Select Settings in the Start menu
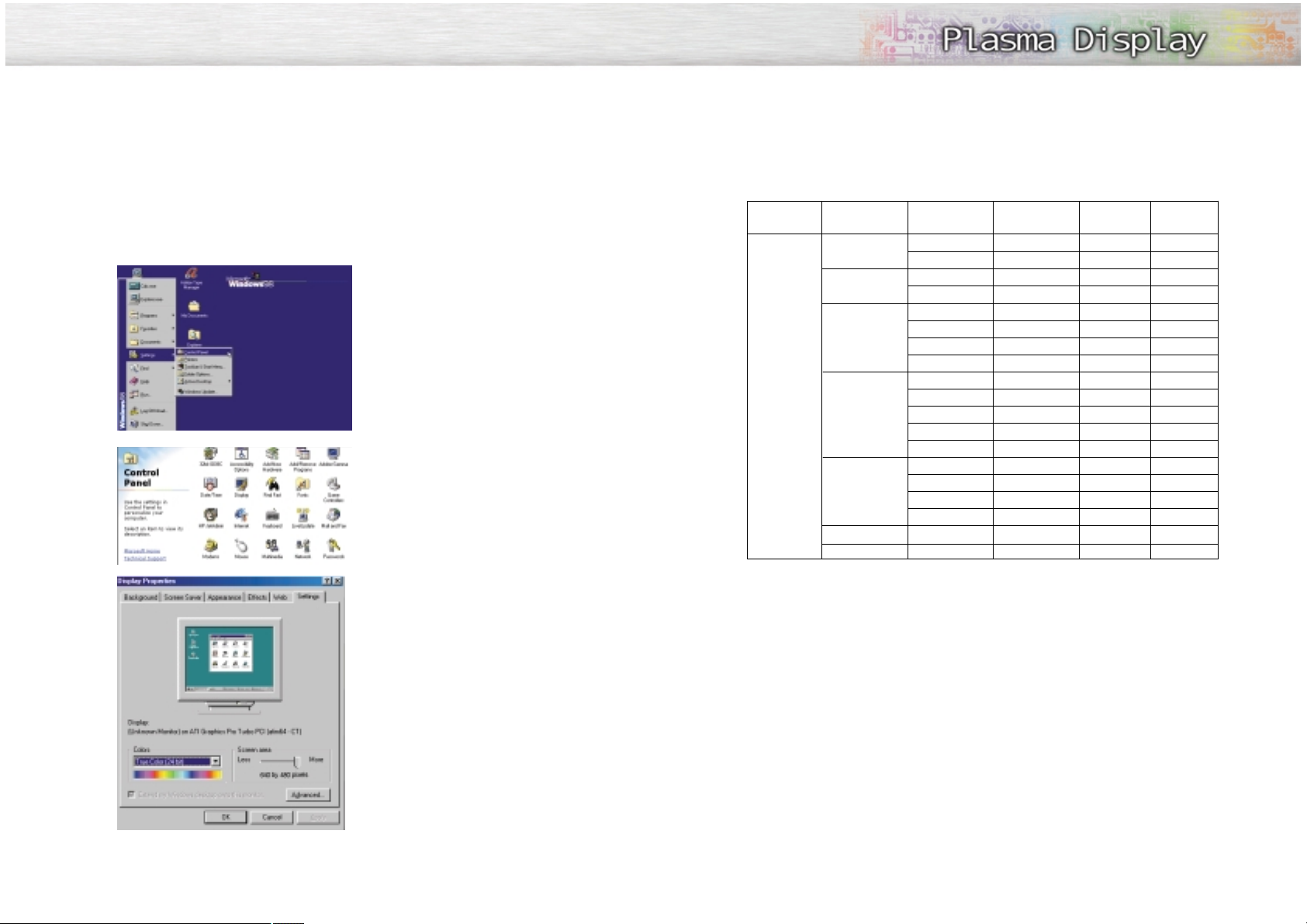This screenshot has width=1307, height=924. click(151, 355)
